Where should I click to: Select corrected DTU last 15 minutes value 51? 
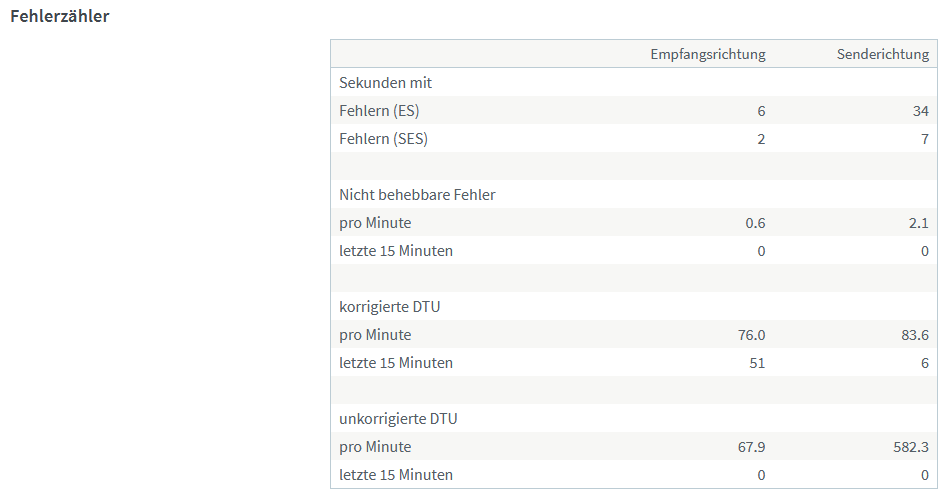point(757,363)
